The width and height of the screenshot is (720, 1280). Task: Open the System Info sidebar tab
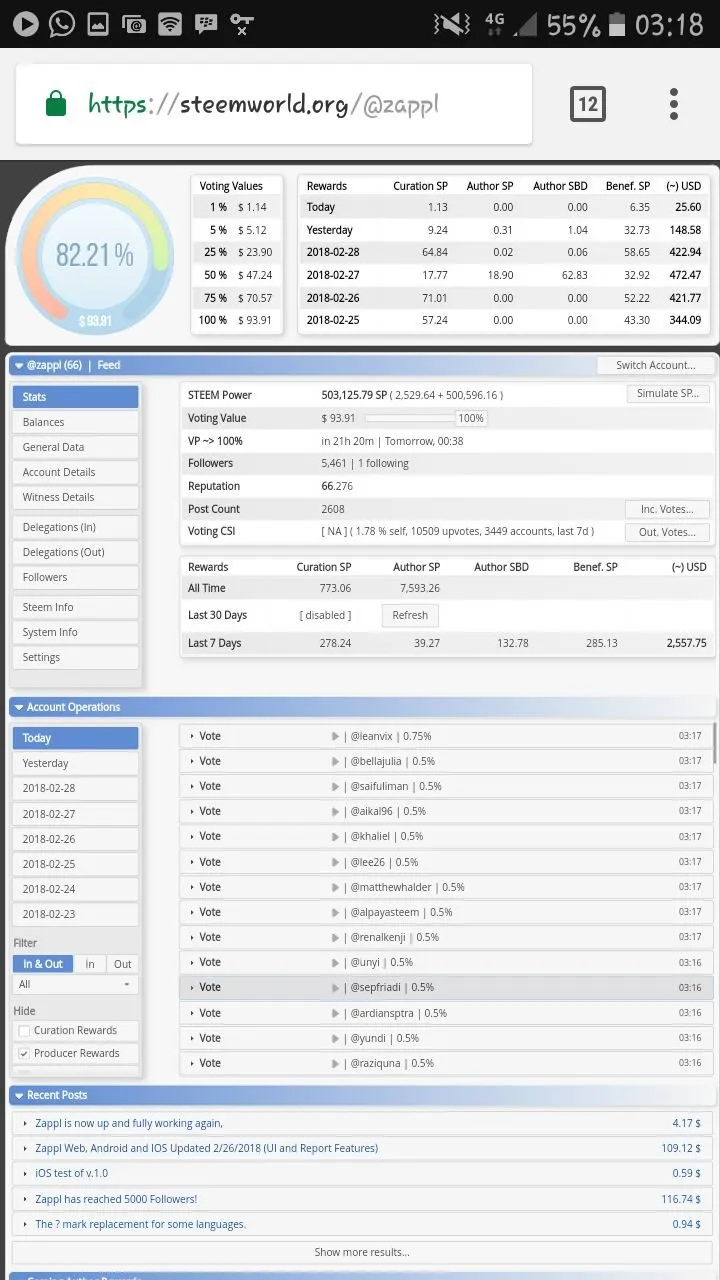tap(75, 632)
